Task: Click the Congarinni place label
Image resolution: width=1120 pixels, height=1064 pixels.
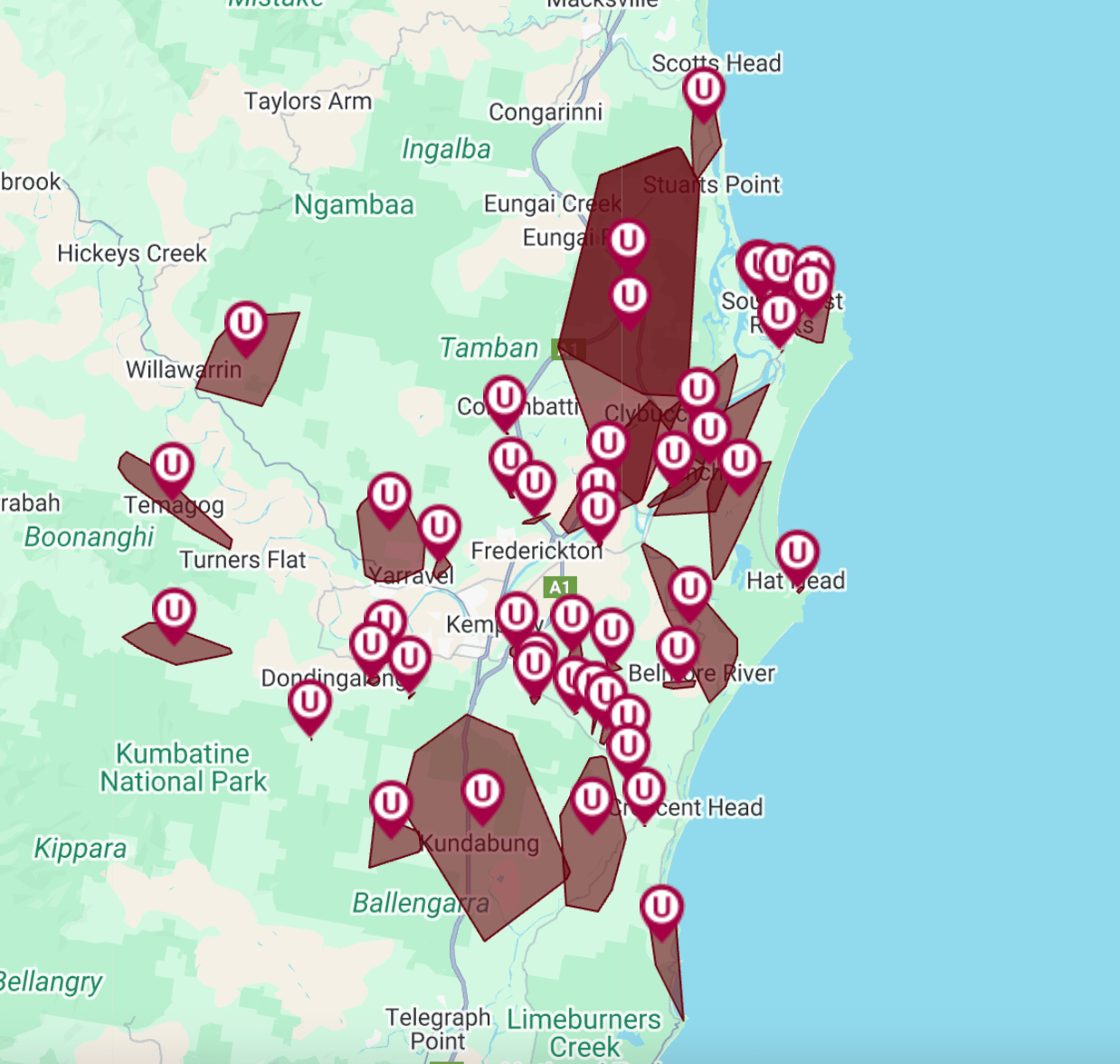Action: [546, 112]
